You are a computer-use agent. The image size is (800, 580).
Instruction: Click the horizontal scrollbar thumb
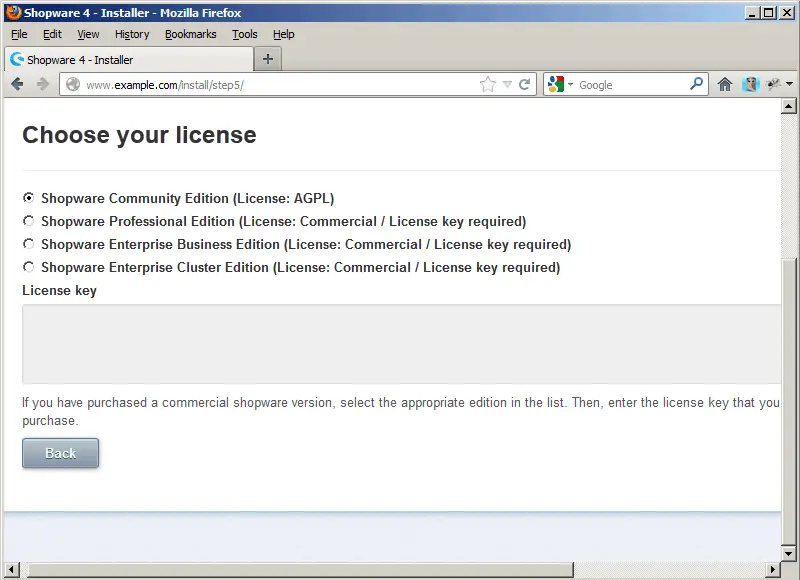click(301, 569)
